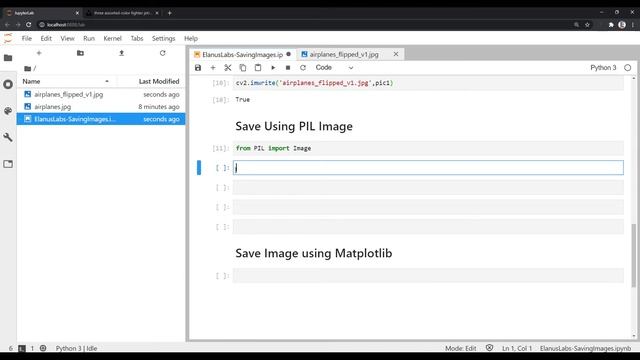640x360 pixels.
Task: Click the 'from PIL import Image' cell
Action: [x=428, y=148]
